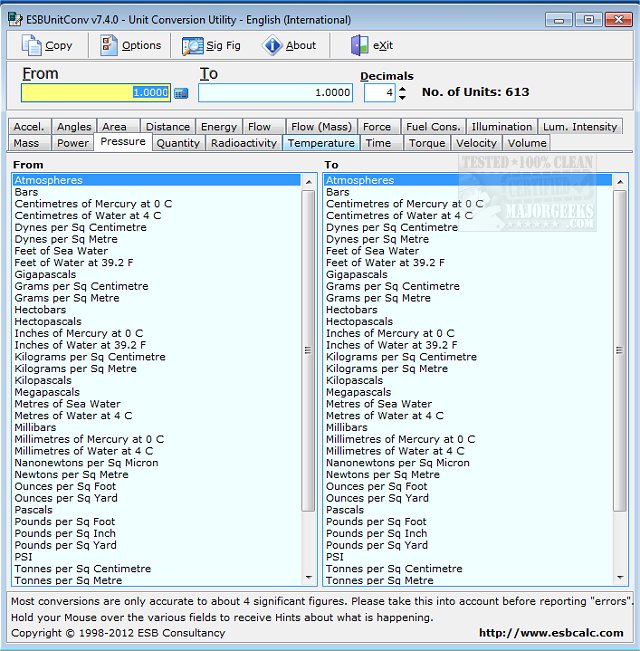Image resolution: width=640 pixels, height=651 pixels.
Task: Click the Decimals number field
Action: coord(380,92)
